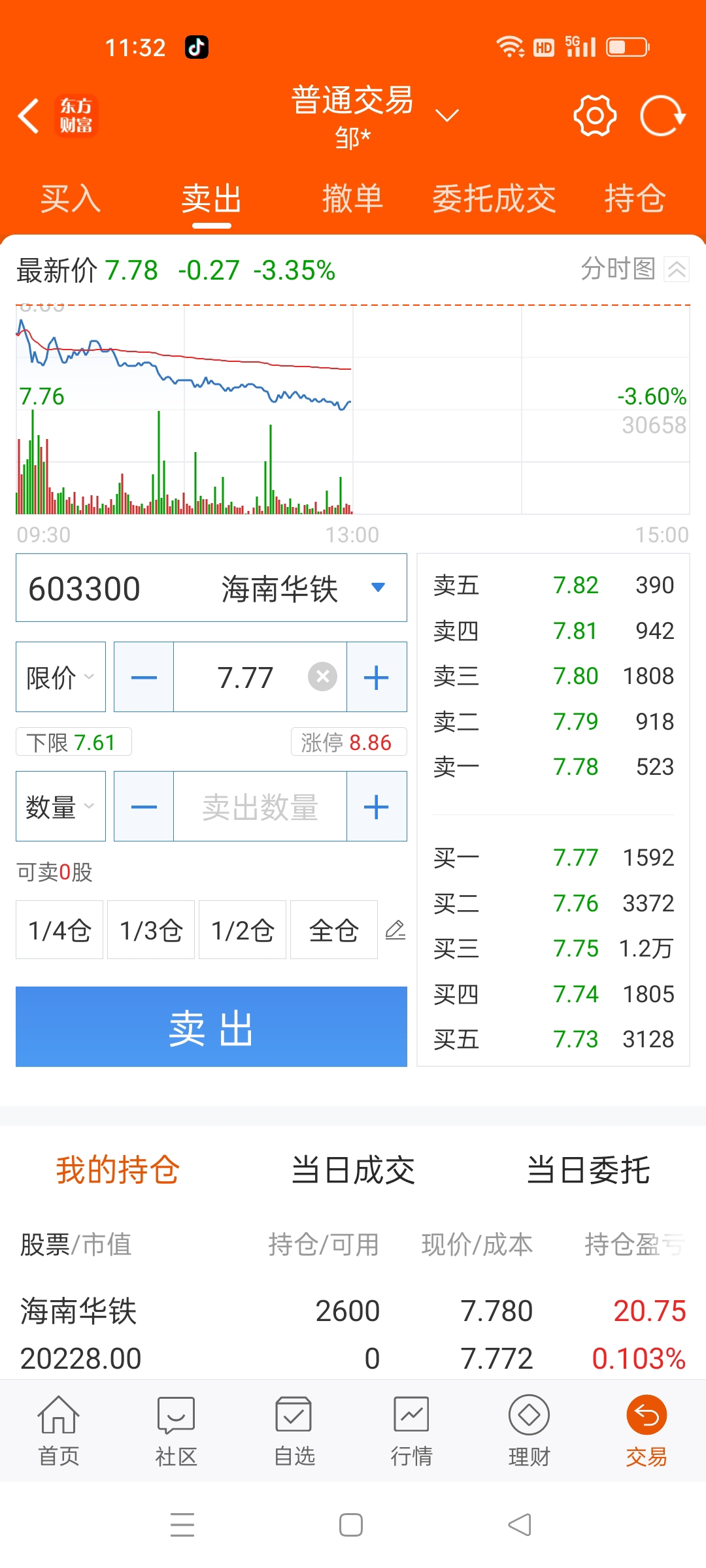Open 社区 community icon

pyautogui.click(x=176, y=1430)
